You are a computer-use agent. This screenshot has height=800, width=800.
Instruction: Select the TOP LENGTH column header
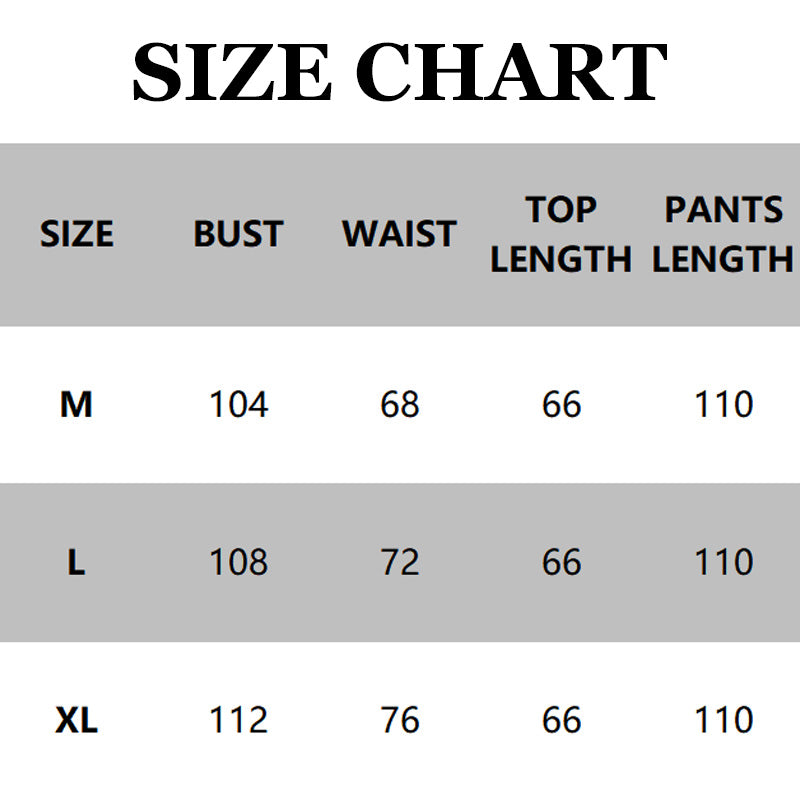point(561,234)
